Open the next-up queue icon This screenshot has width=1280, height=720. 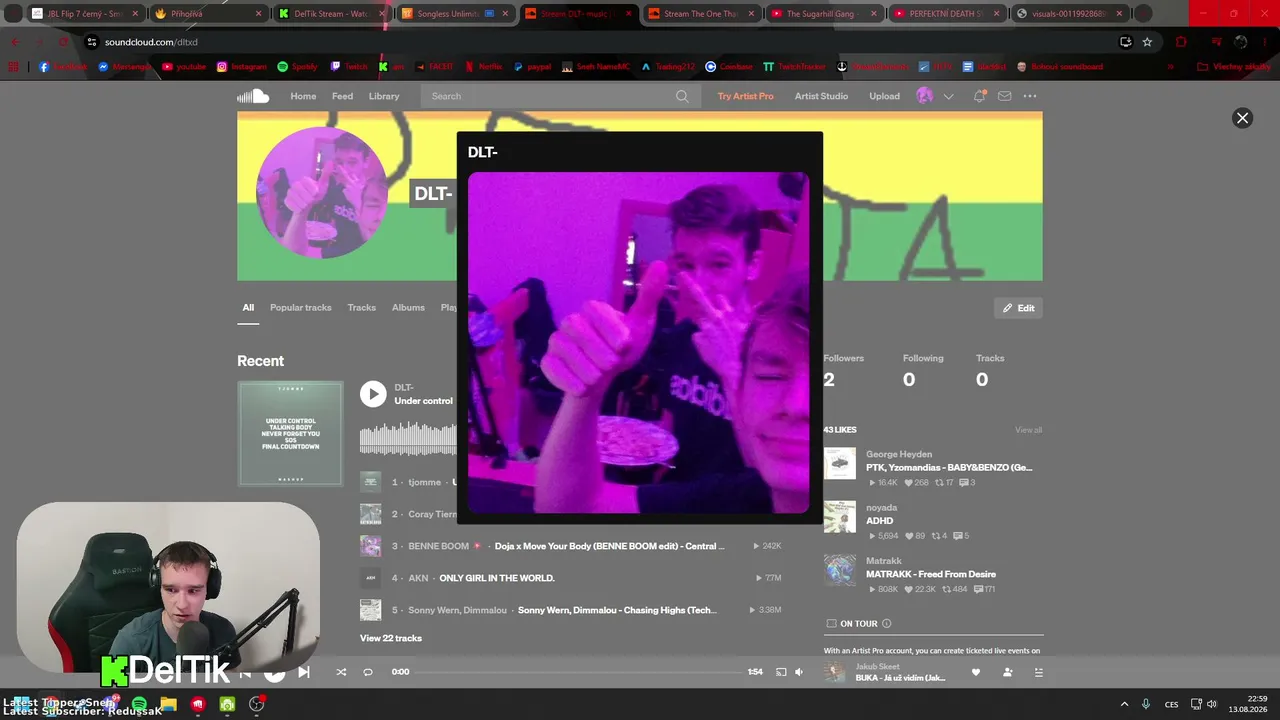[x=1038, y=672]
